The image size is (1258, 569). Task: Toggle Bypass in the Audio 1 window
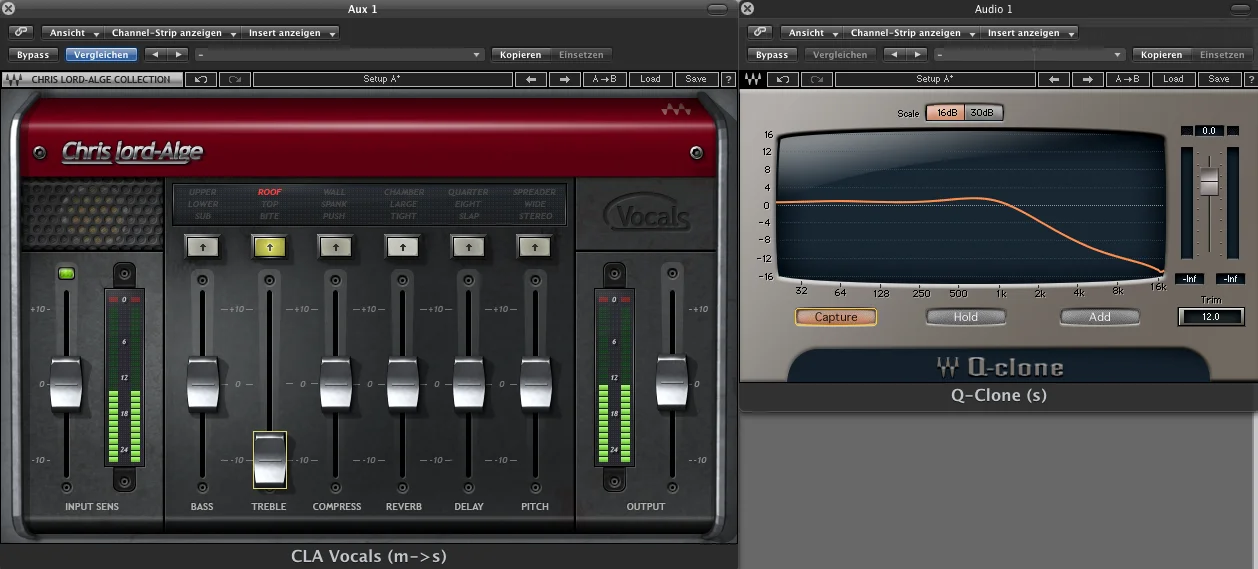point(772,55)
